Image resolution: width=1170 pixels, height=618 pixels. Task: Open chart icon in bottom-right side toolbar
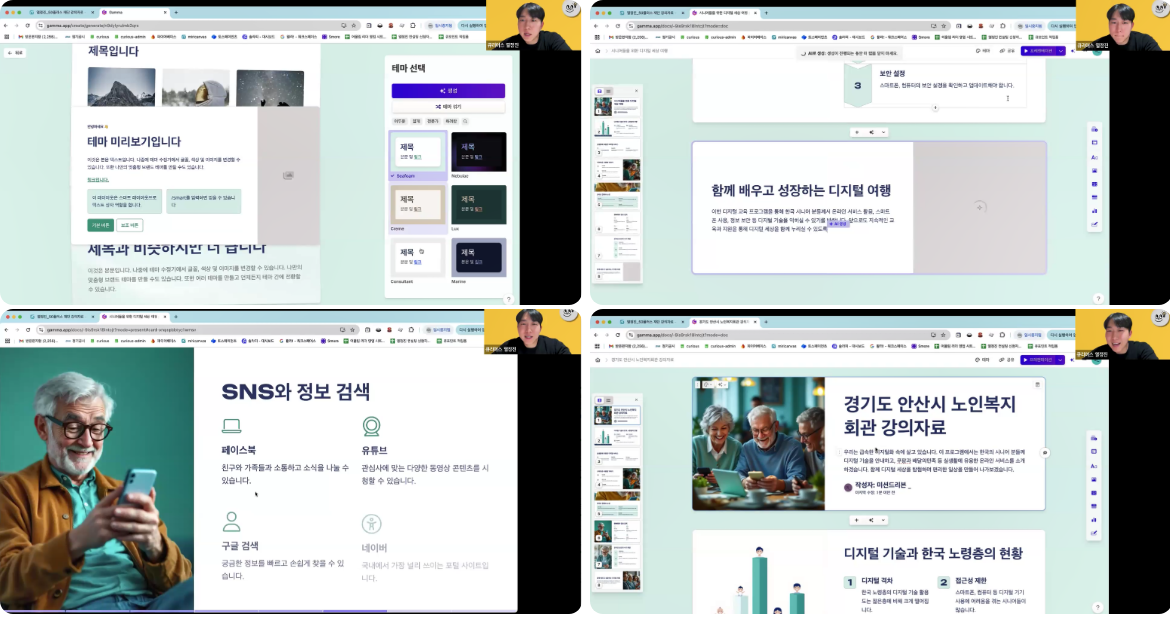coord(1094,519)
